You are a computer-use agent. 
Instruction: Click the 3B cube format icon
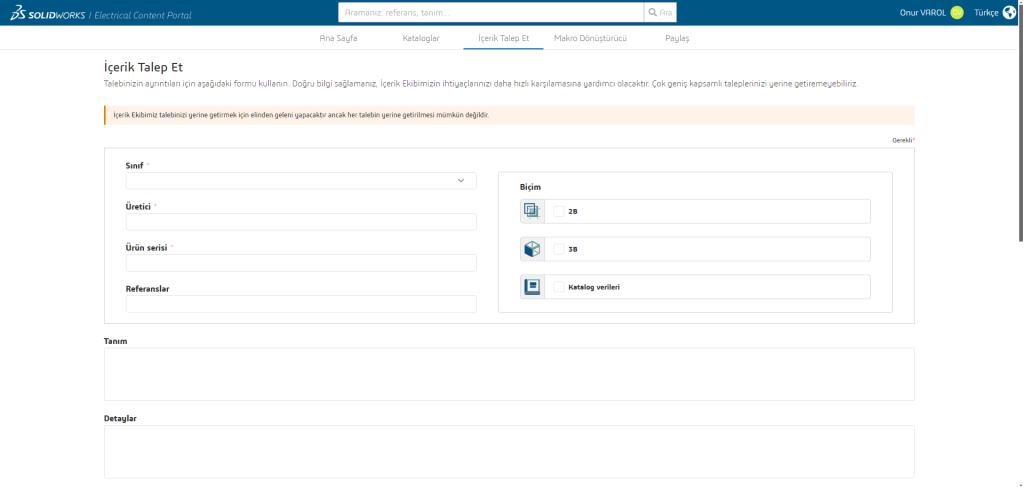pos(532,249)
